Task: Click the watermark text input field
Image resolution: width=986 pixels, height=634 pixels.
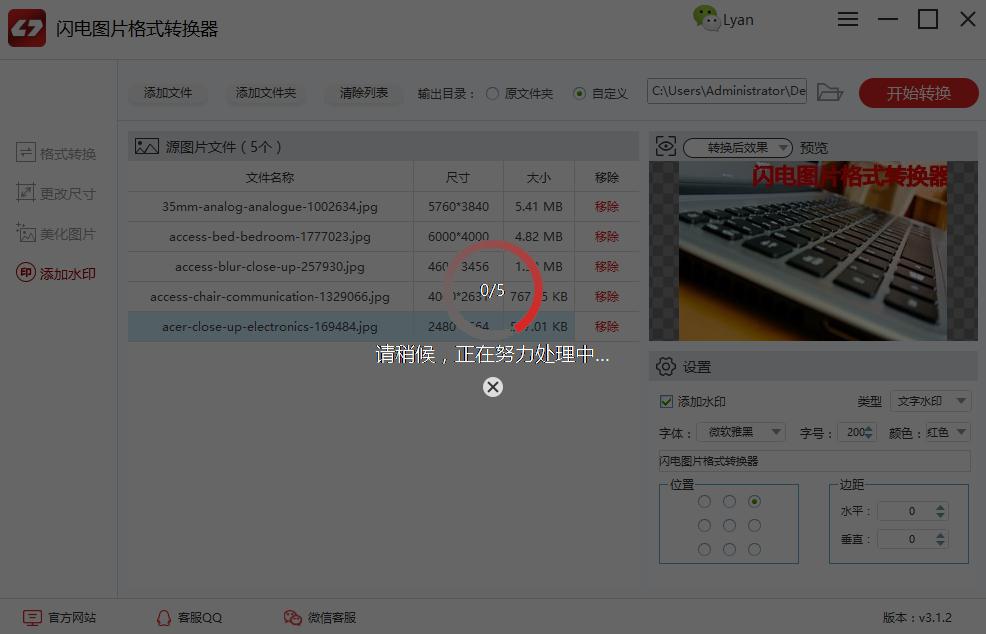Action: pyautogui.click(x=815, y=461)
